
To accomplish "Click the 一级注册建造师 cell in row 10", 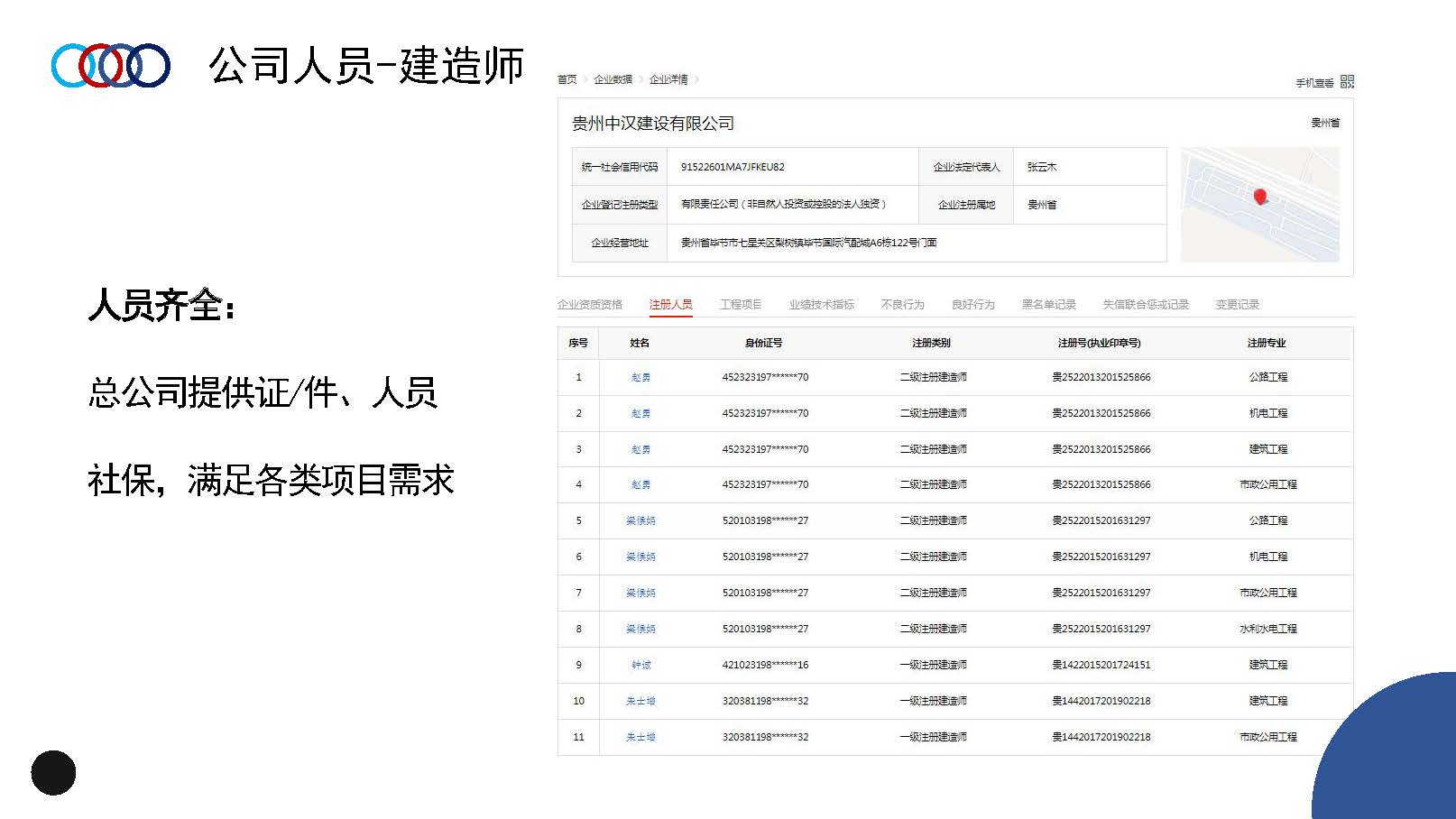I will pyautogui.click(x=933, y=702).
